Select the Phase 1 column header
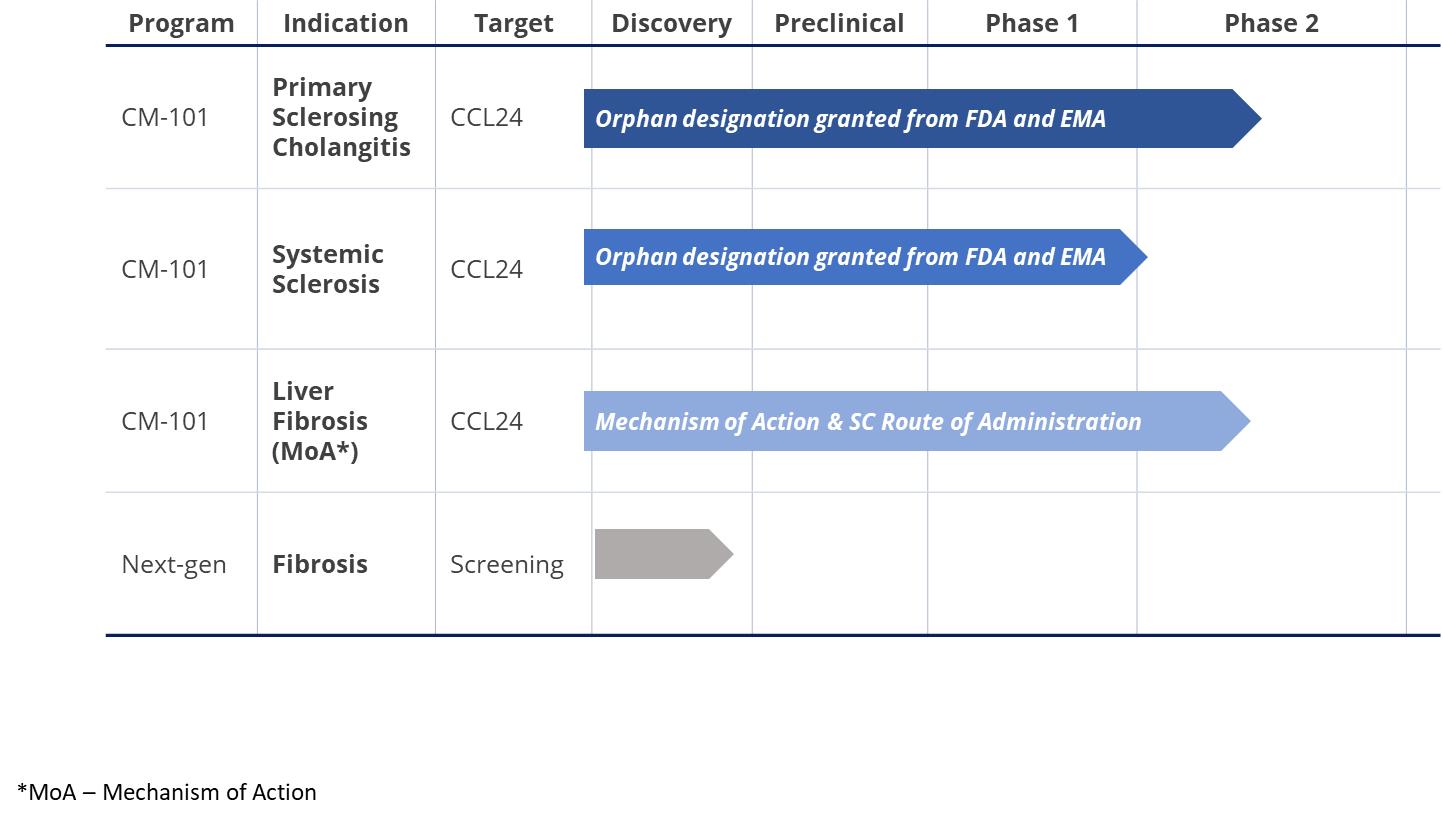Image resolution: width=1443 pixels, height=823 pixels. coord(1032,23)
